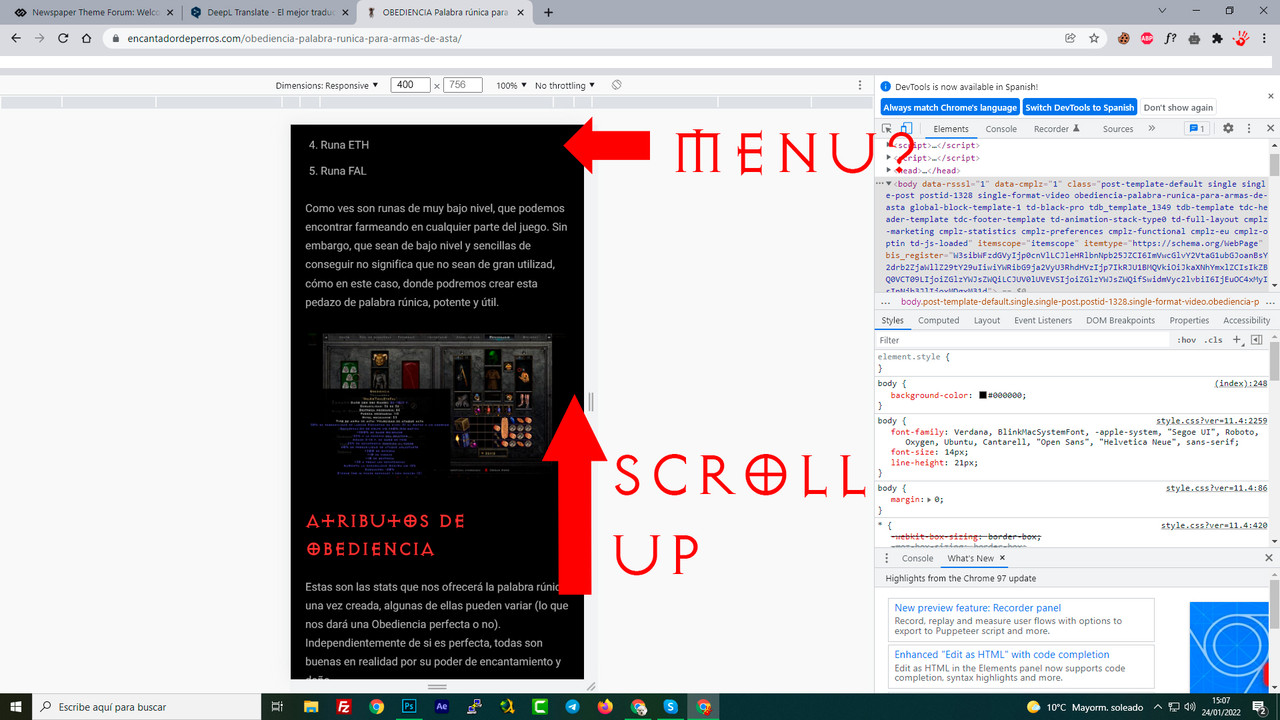1280x720 pixels.
Task: Open the Layout tab
Action: [x=986, y=320]
